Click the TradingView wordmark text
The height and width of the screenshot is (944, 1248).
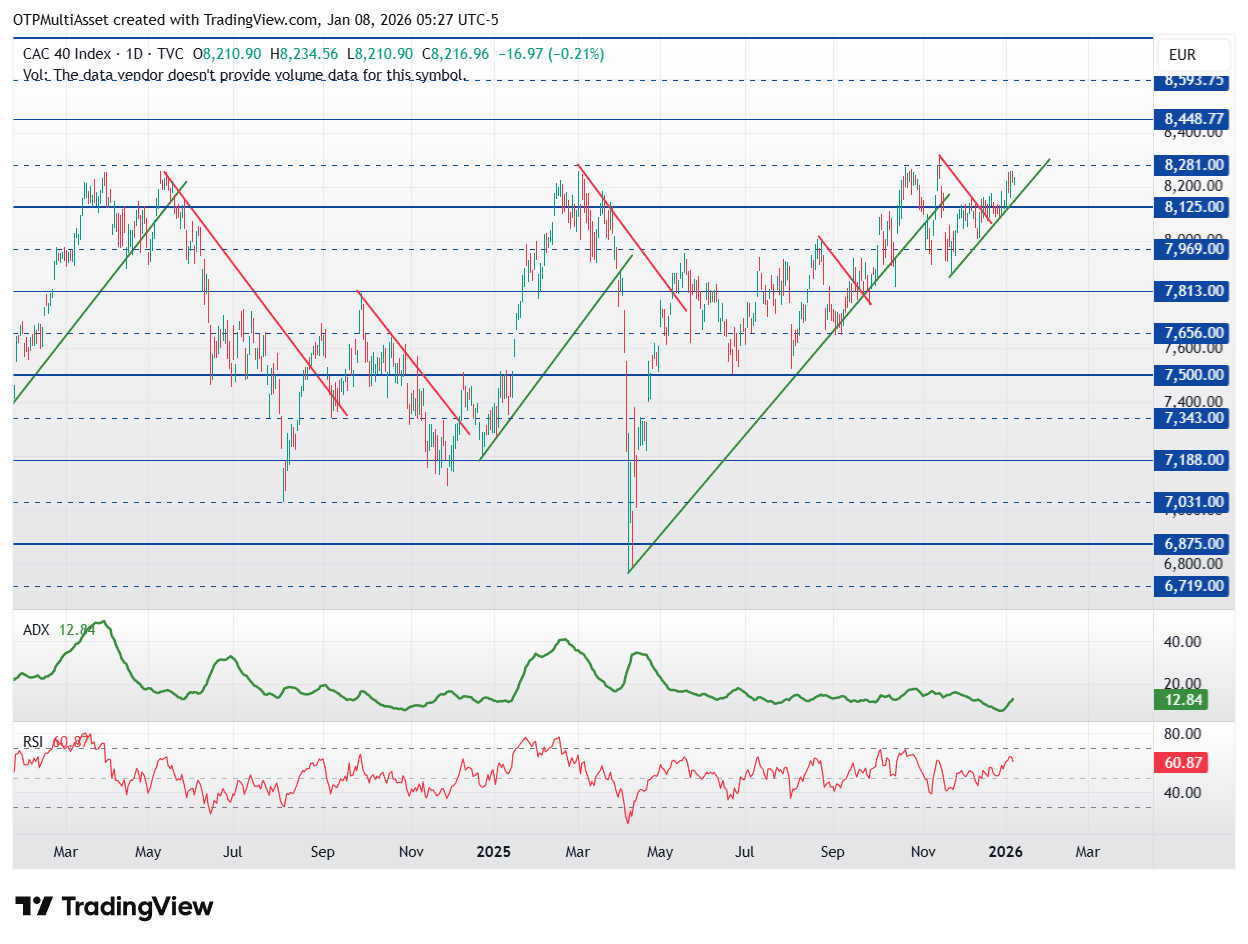pyautogui.click(x=138, y=907)
